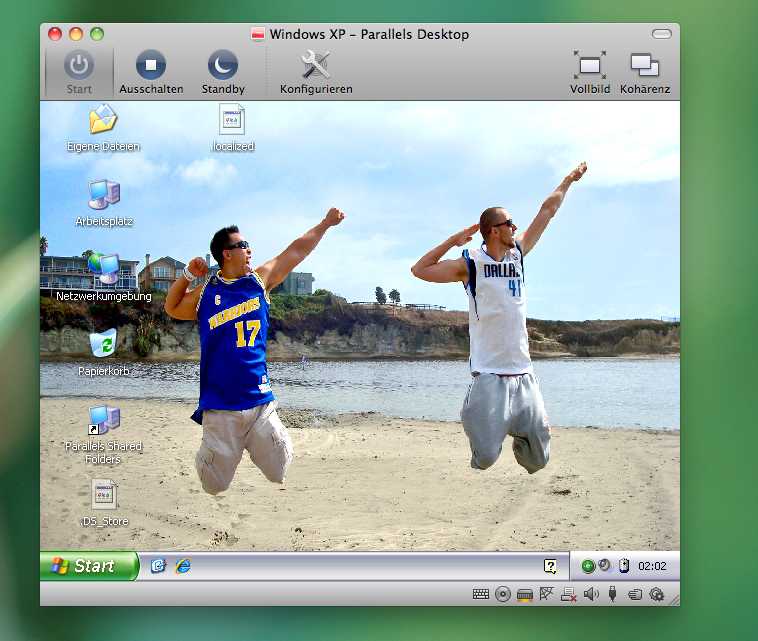Zoom window with the green button
This screenshot has height=641, width=758.
pyautogui.click(x=97, y=34)
